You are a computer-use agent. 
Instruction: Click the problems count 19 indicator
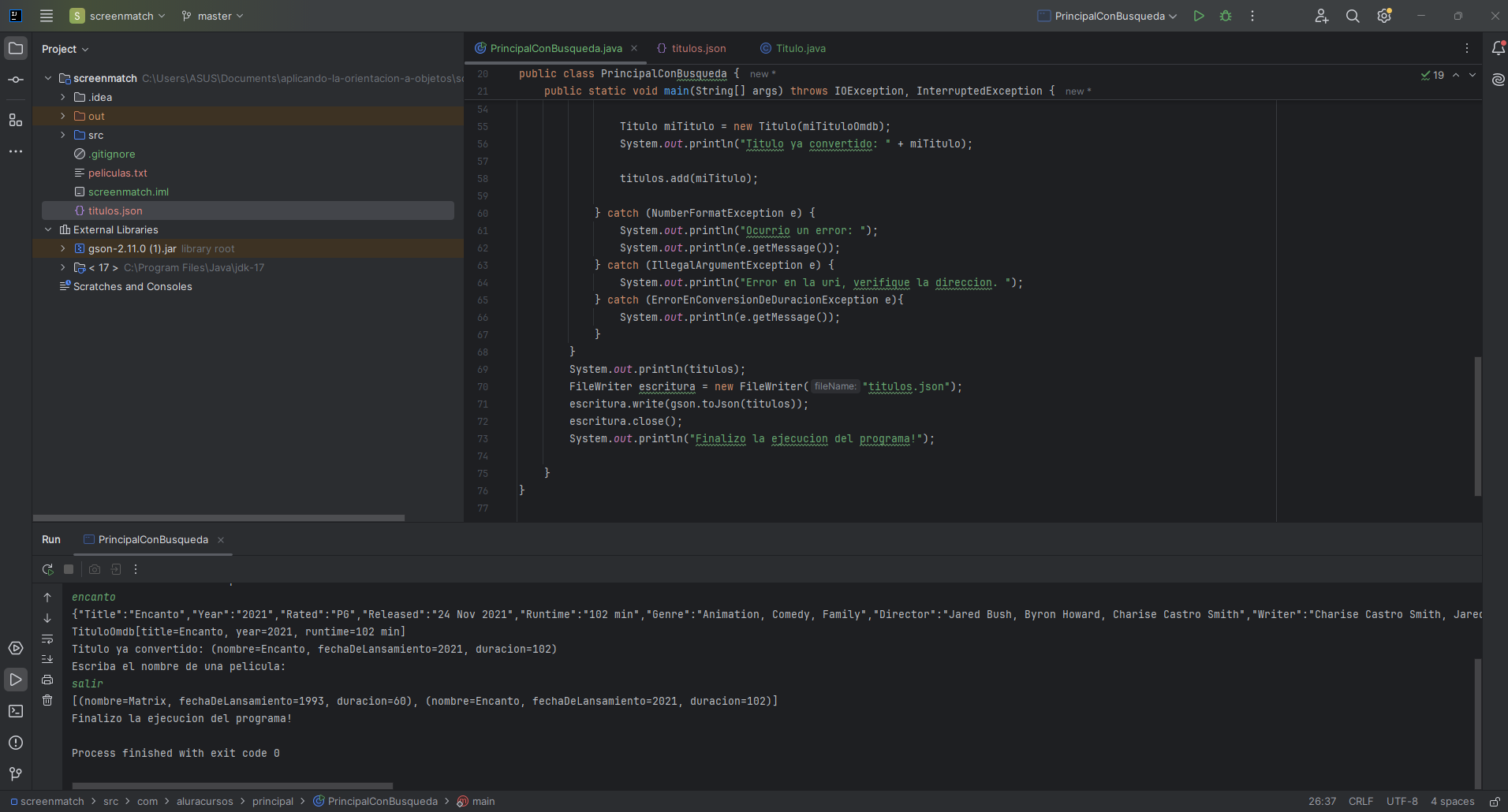[1432, 75]
